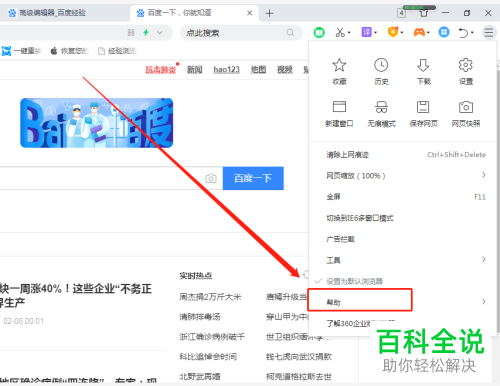Expand the 工具 submenu arrow

(484, 259)
